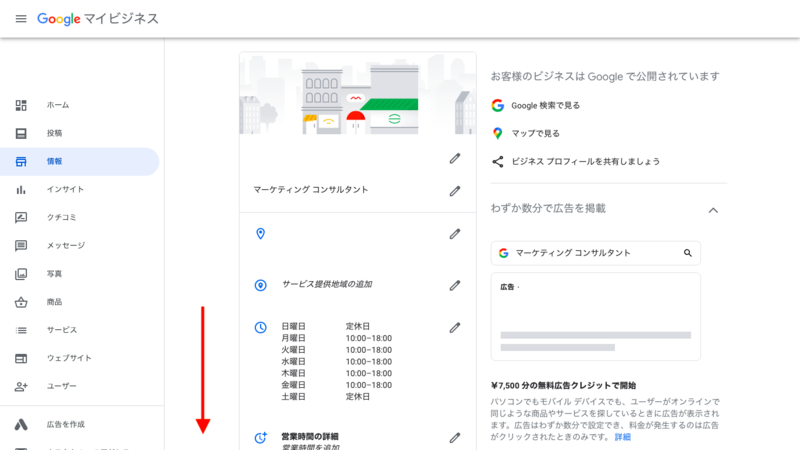Select the ウェブサイト website icon
Viewport: 800px width, 450px height.
click(x=21, y=359)
